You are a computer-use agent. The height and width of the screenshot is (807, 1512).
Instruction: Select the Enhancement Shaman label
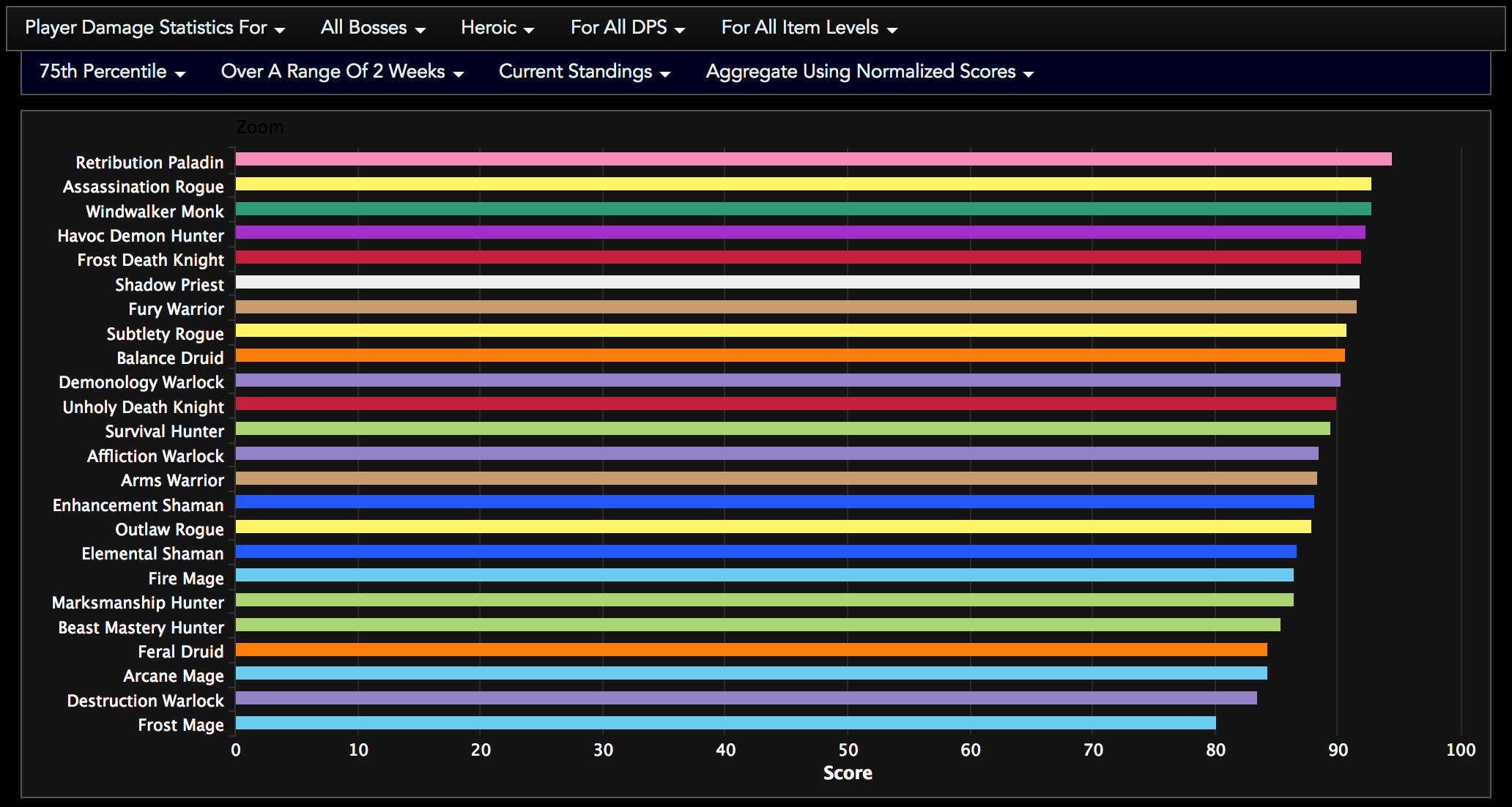coord(138,505)
